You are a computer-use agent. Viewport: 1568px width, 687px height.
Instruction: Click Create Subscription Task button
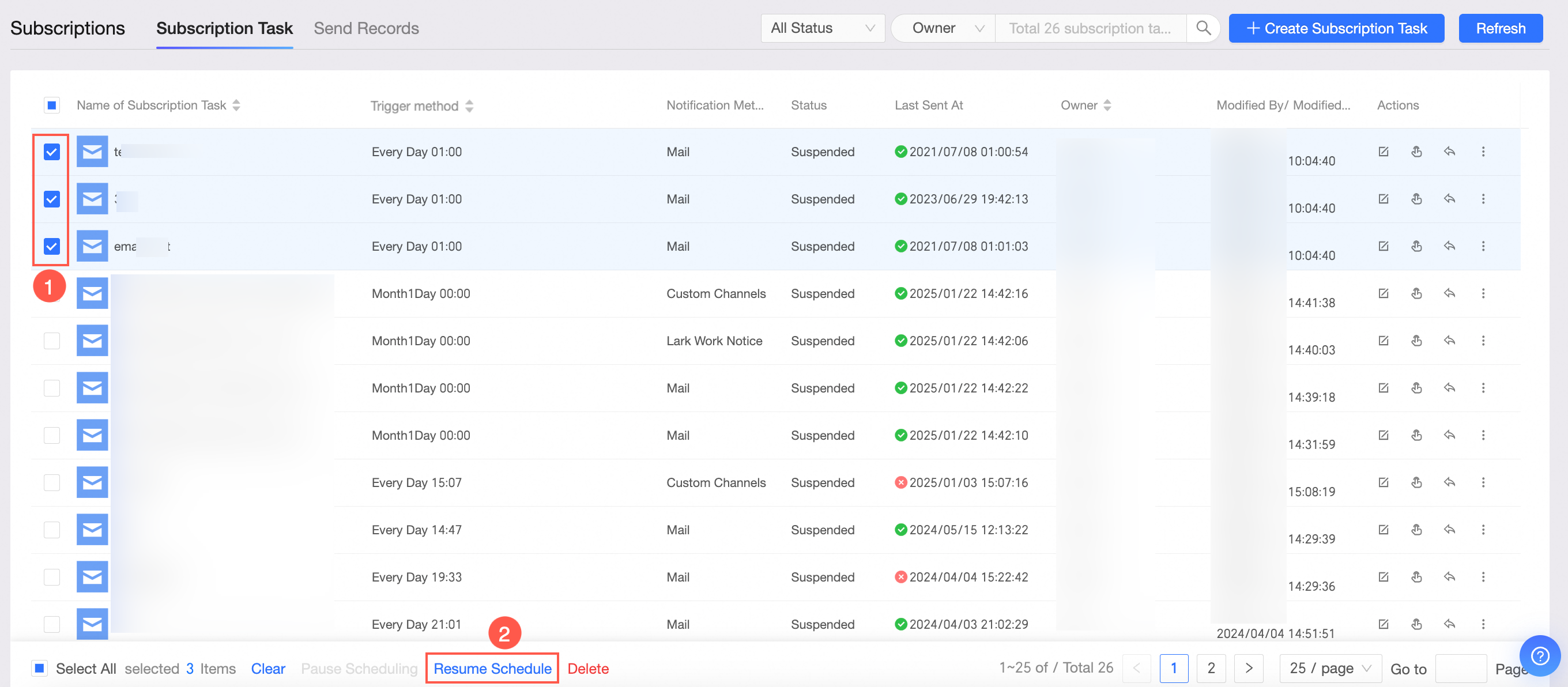(1336, 28)
